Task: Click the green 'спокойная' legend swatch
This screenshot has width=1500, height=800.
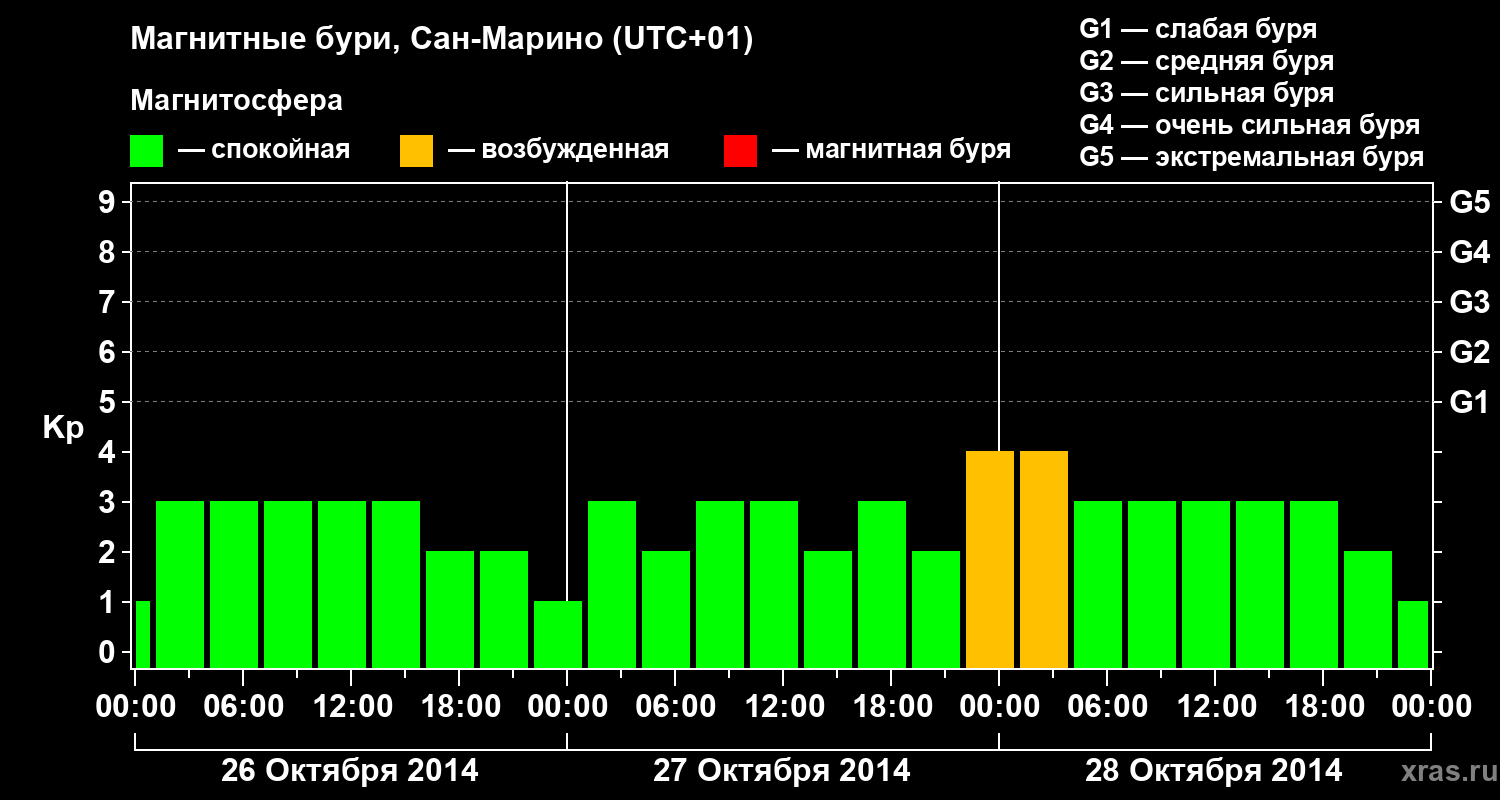Action: [x=147, y=151]
